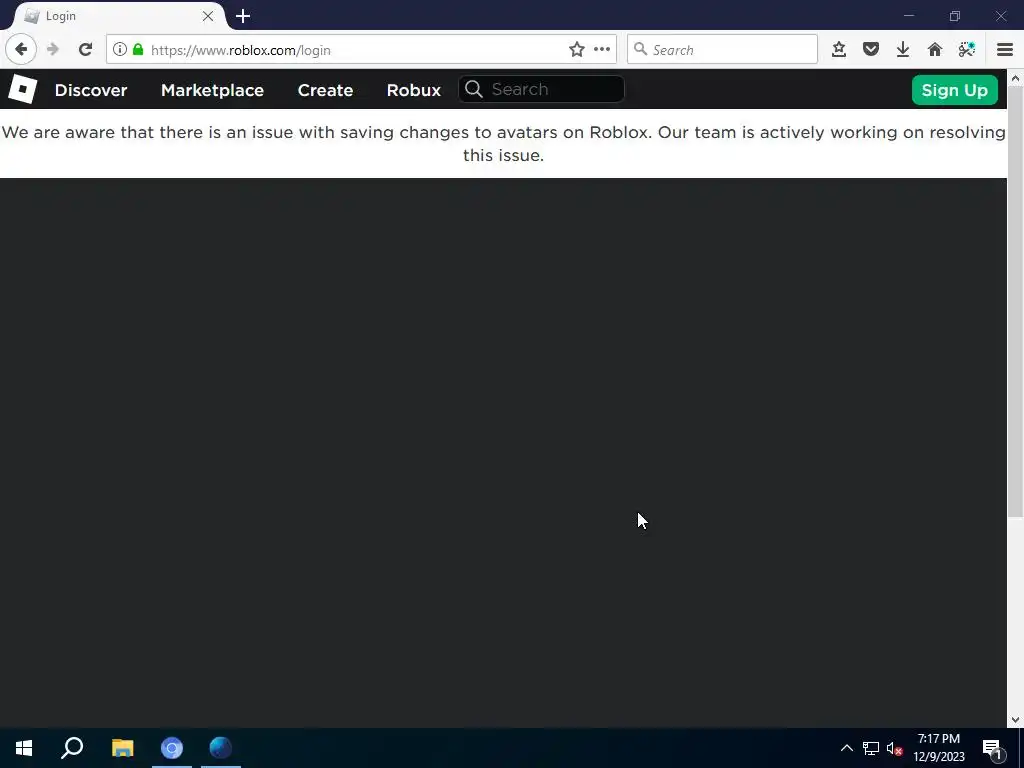Click the avatar issue notice text
Image resolution: width=1024 pixels, height=768 pixels.
click(x=503, y=144)
